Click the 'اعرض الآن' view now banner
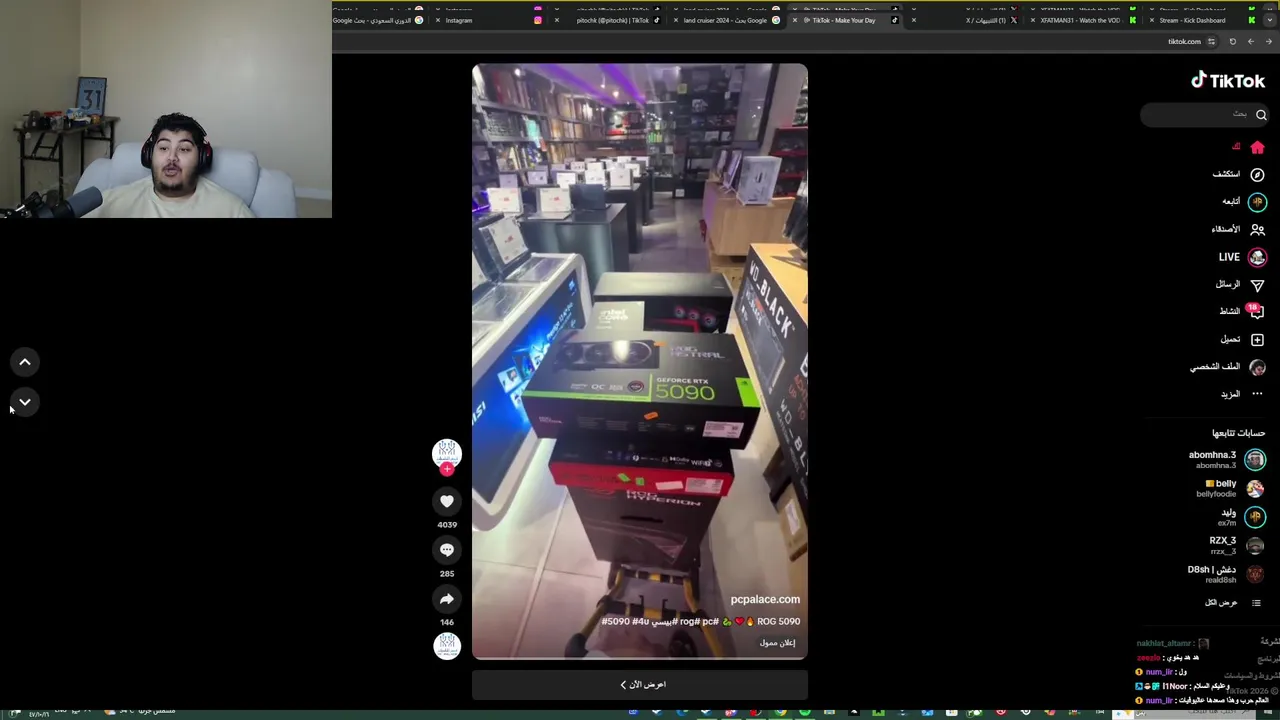Viewport: 1280px width, 720px height. point(640,685)
